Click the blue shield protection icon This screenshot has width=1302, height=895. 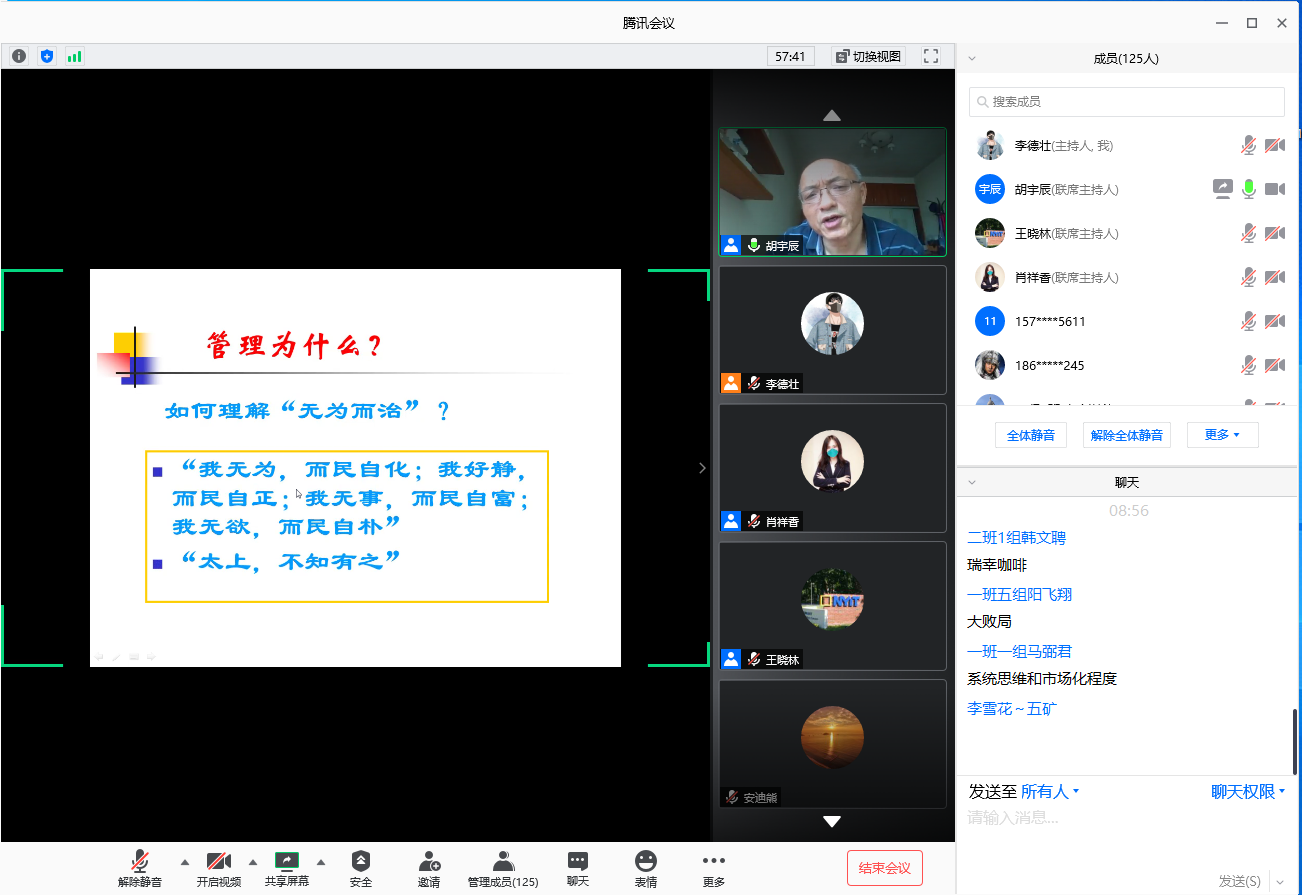46,56
